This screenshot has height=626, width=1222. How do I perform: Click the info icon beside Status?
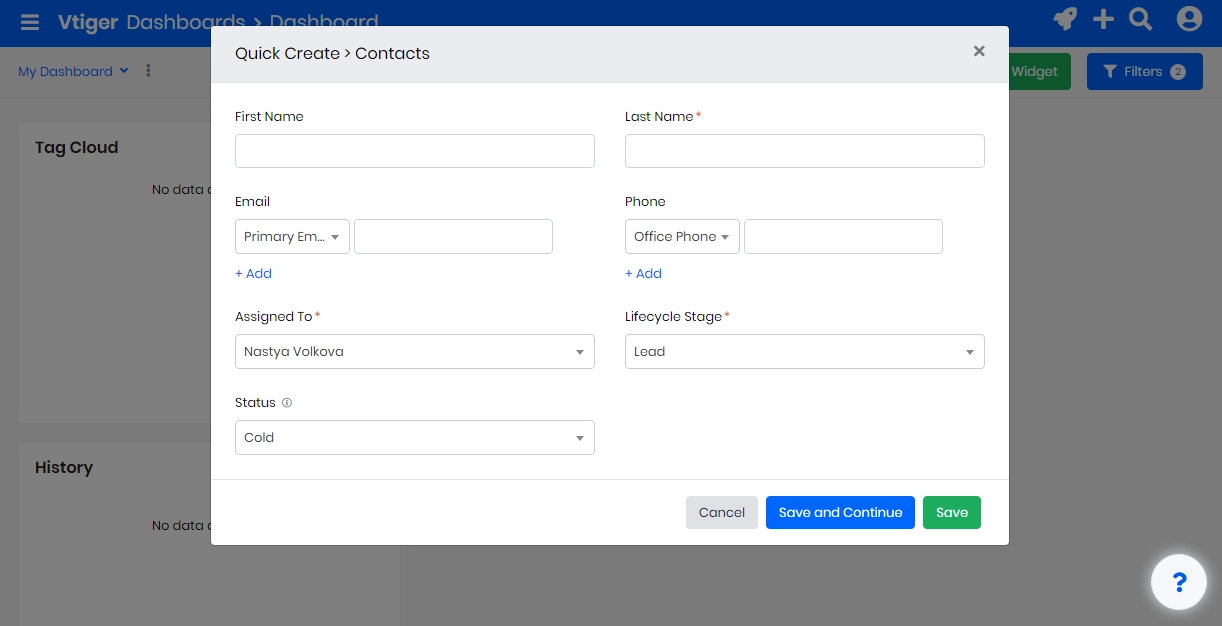pos(286,402)
